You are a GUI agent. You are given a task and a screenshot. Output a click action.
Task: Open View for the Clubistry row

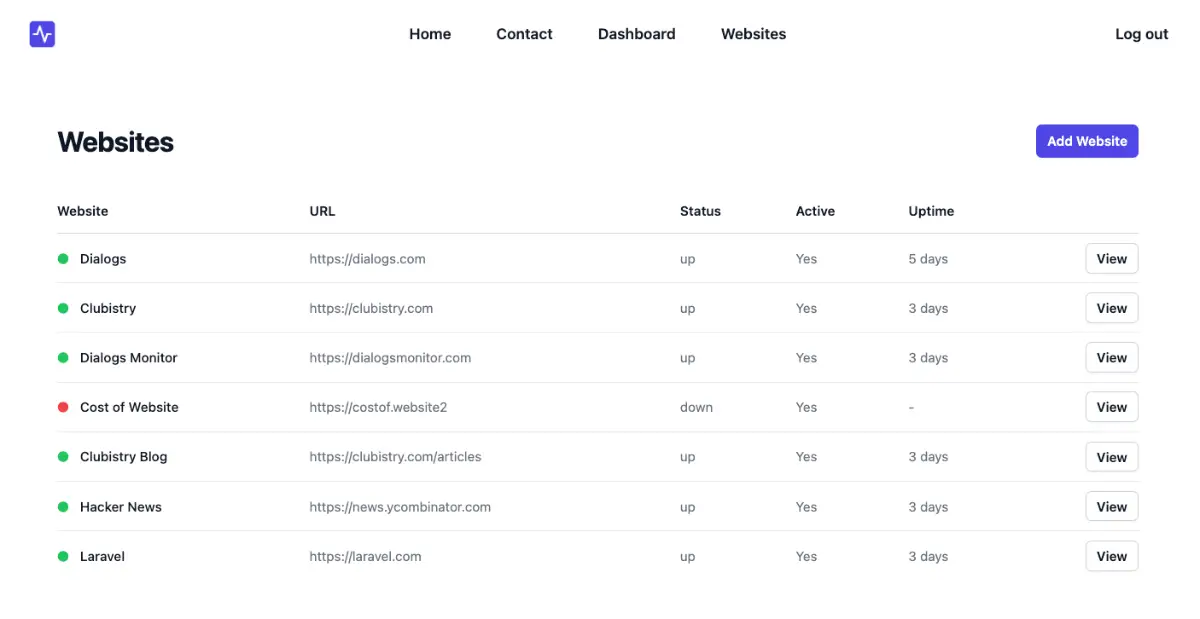[x=1111, y=308]
